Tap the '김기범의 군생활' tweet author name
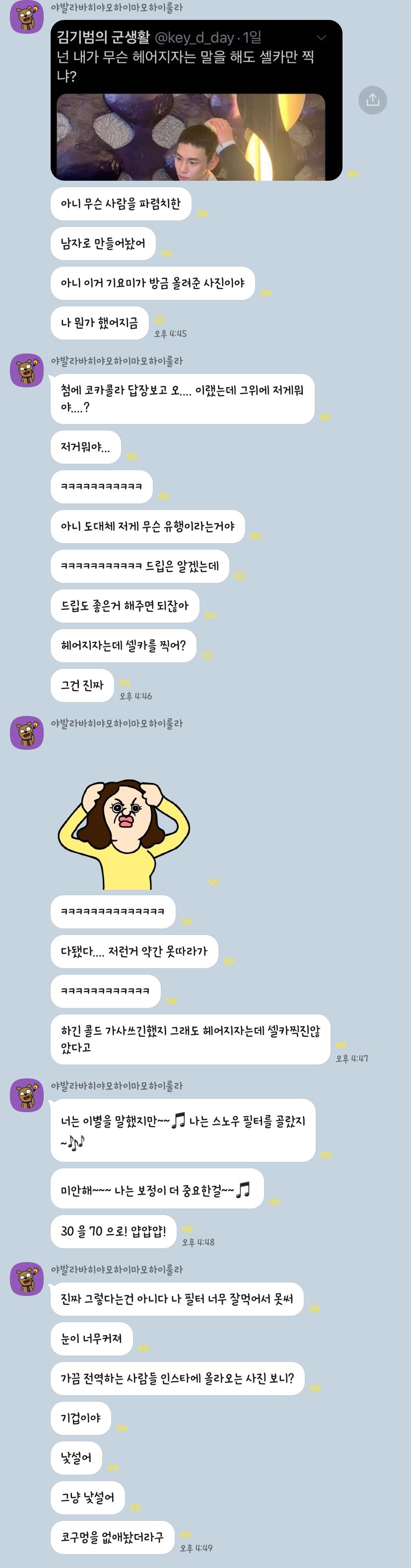411x1568 pixels. click(x=103, y=38)
